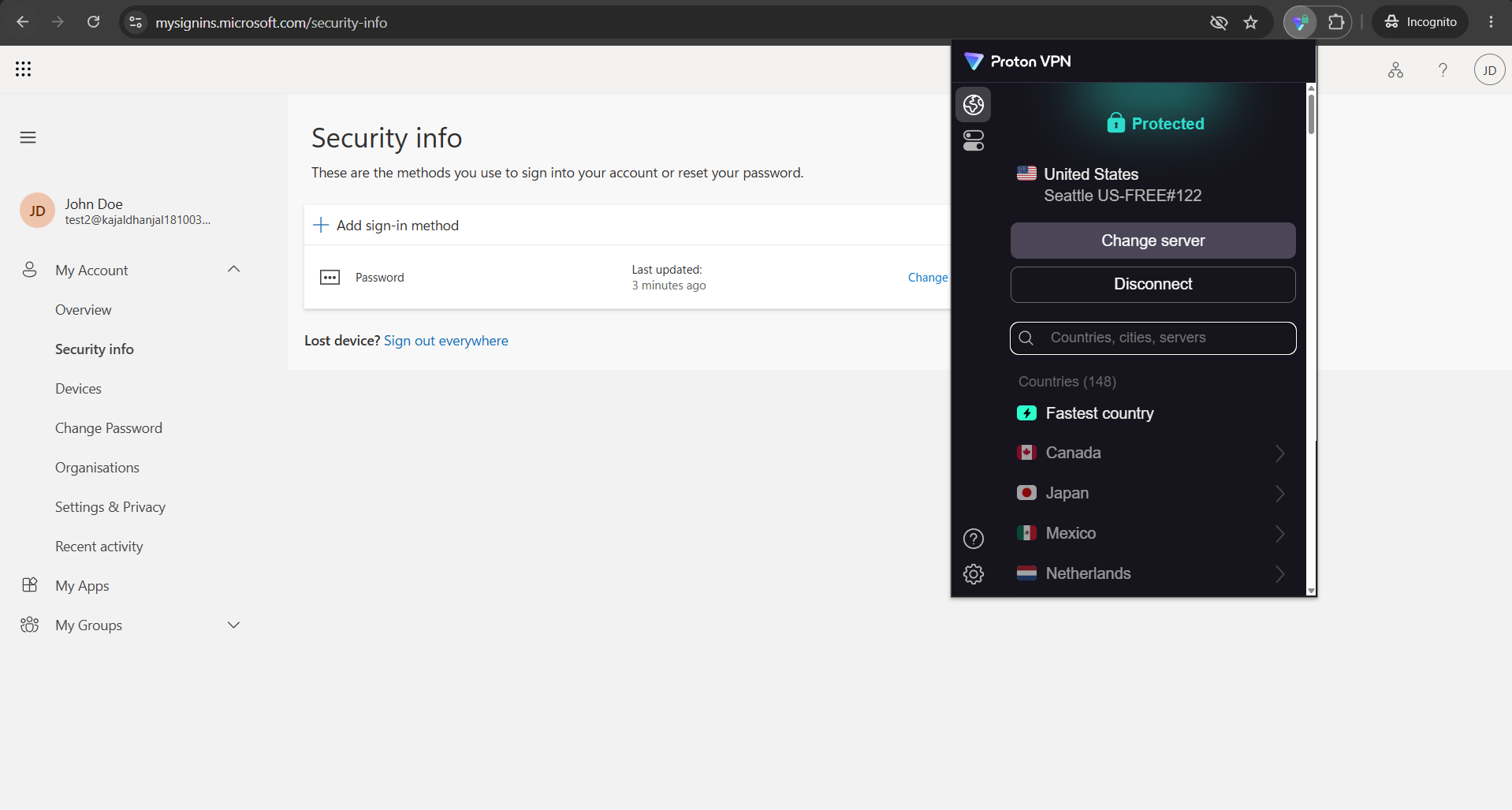Select Security info in sidebar
The image size is (1512, 810).
[95, 349]
